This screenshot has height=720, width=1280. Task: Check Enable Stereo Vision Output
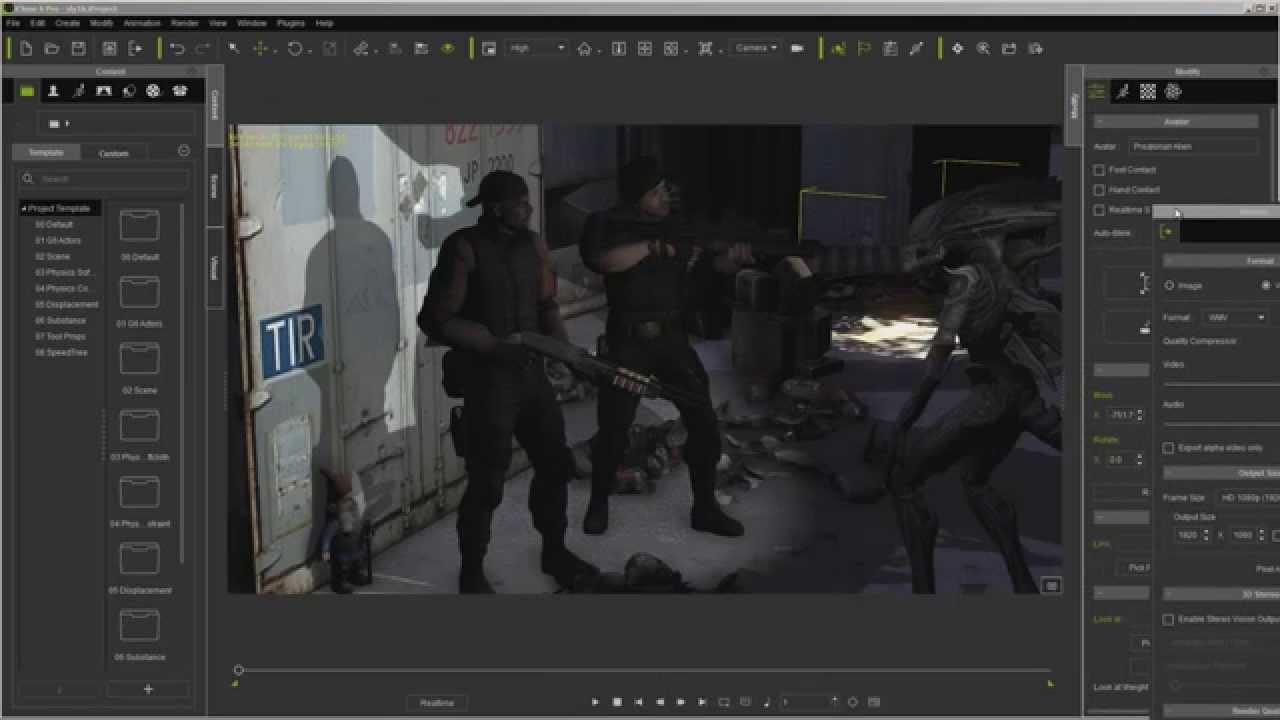pos(1168,620)
